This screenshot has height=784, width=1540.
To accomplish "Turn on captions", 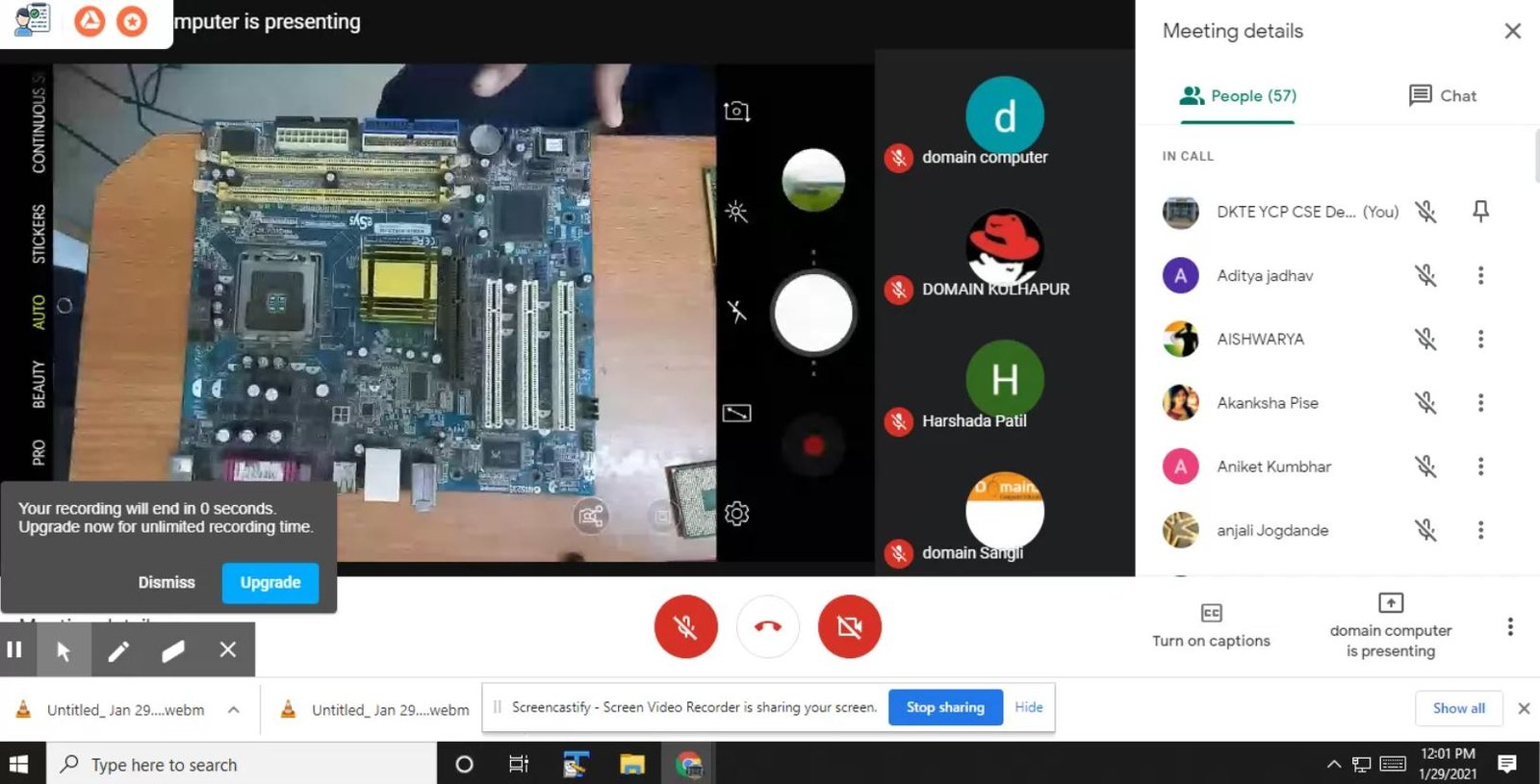I will (1211, 625).
